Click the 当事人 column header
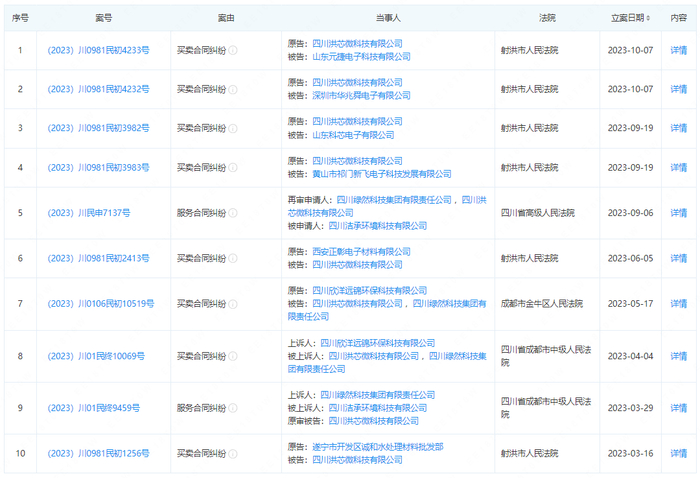 coord(388,18)
